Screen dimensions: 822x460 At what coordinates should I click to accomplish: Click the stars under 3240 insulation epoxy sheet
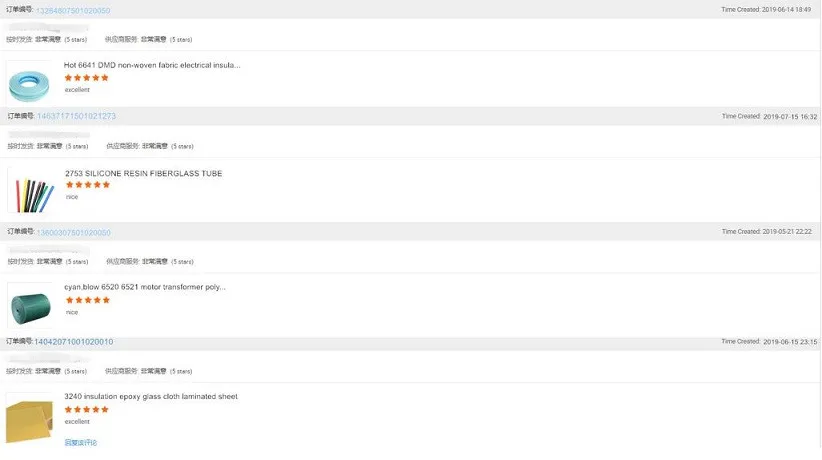coord(86,409)
